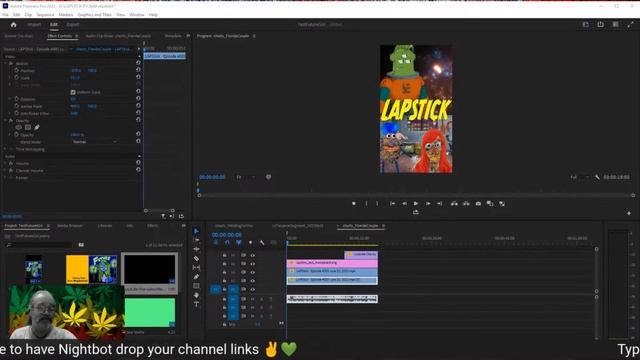Image resolution: width=640 pixels, height=360 pixels.
Task: Expand the Time Remapping group
Action: tap(5, 149)
